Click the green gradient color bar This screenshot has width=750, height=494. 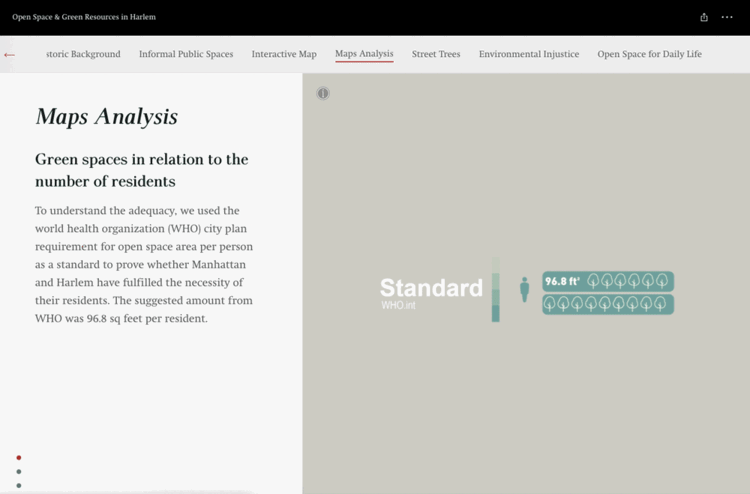(496, 289)
